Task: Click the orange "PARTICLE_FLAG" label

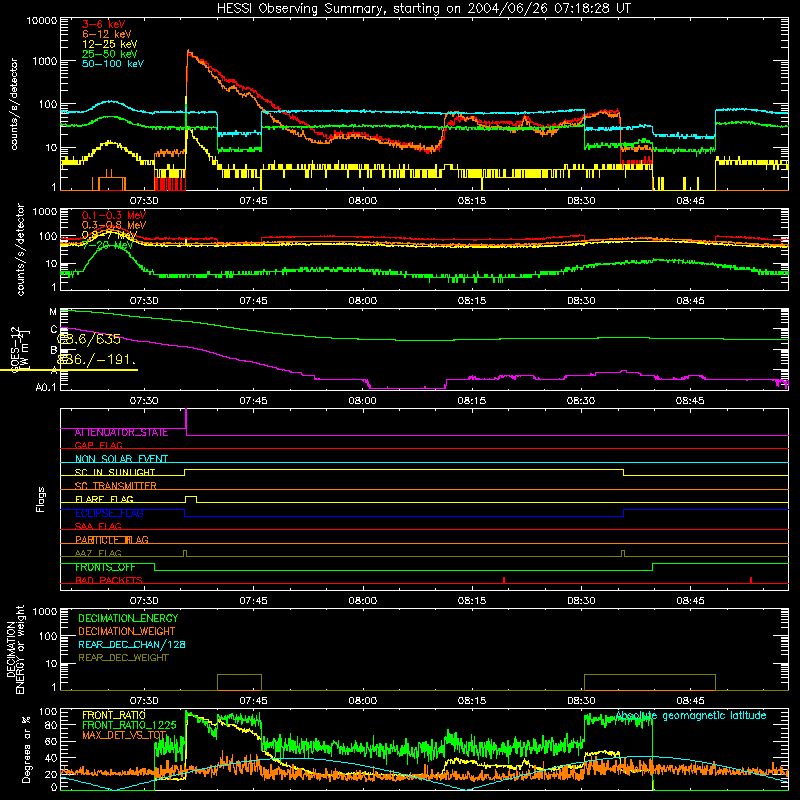Action: (x=112, y=540)
